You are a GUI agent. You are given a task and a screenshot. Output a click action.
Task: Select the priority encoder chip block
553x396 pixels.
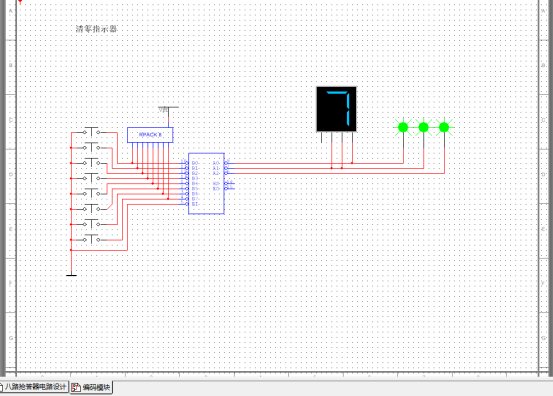(x=206, y=183)
